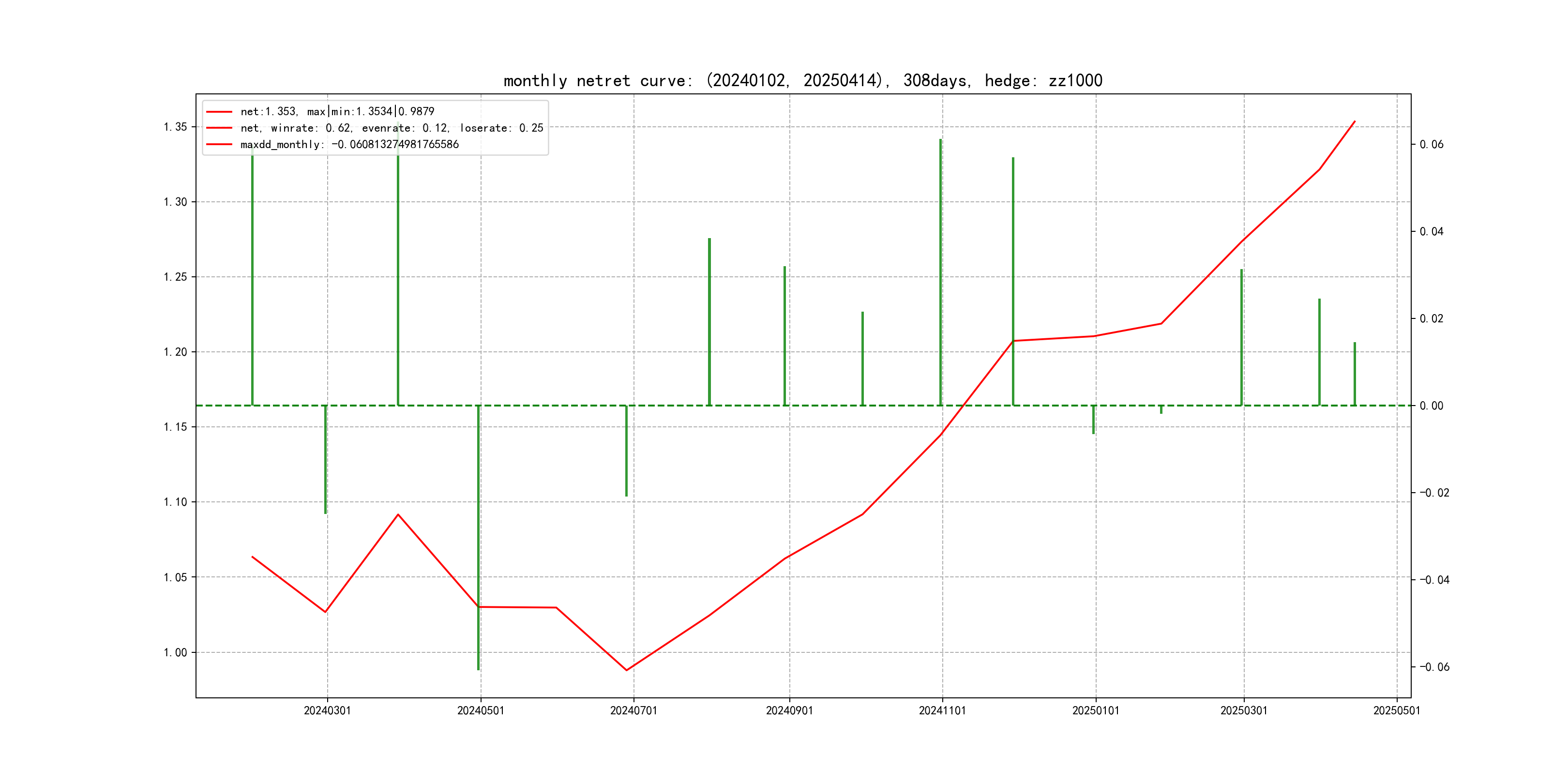The height and width of the screenshot is (784, 1568).
Task: Click x-axis tick label 20250101
Action: (1095, 711)
